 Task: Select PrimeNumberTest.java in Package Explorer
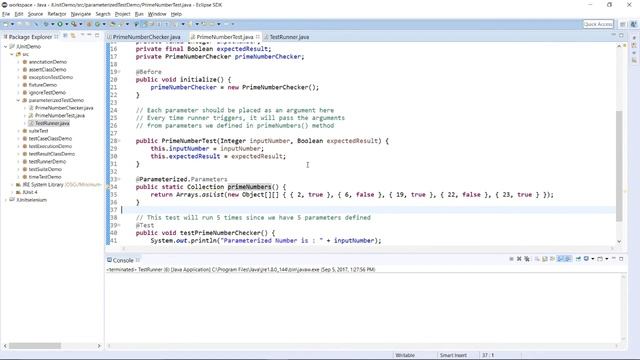pos(60,116)
